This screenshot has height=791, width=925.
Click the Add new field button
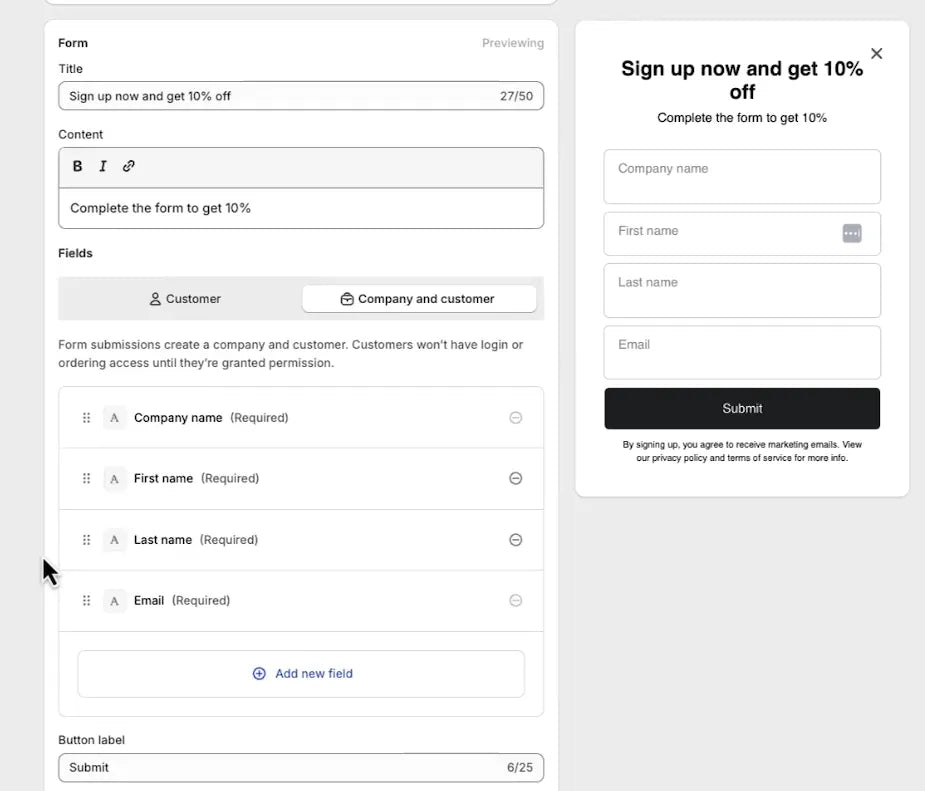[301, 673]
